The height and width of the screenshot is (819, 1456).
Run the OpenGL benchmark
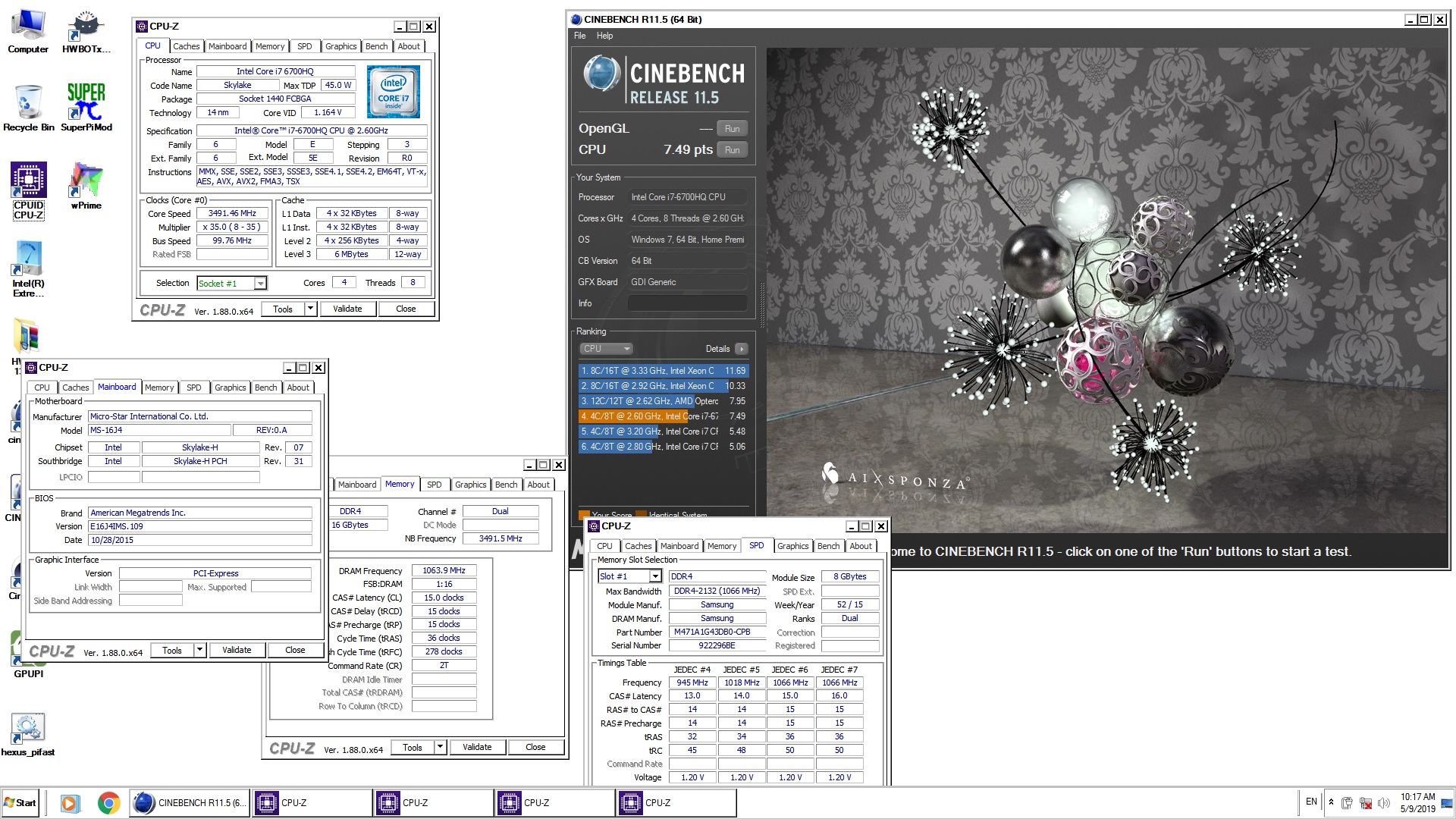tap(732, 129)
